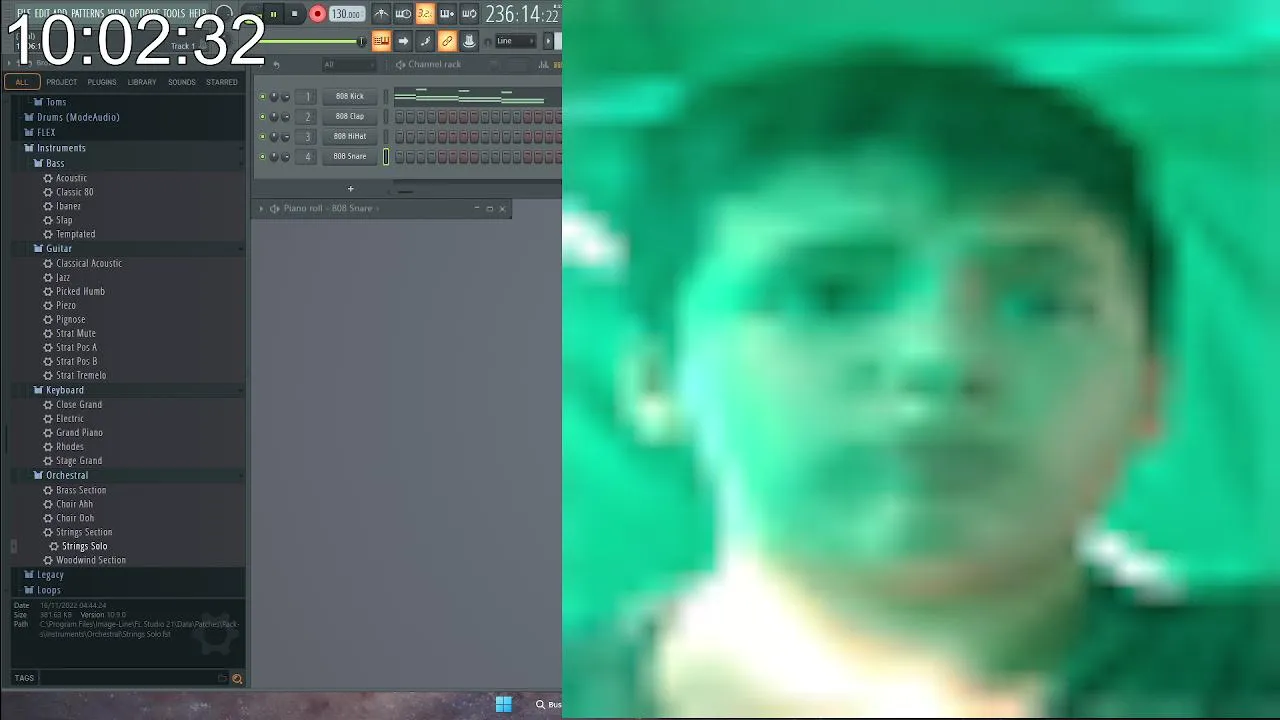1280x720 pixels.
Task: Mute the 808 Snare channel
Action: pos(262,157)
